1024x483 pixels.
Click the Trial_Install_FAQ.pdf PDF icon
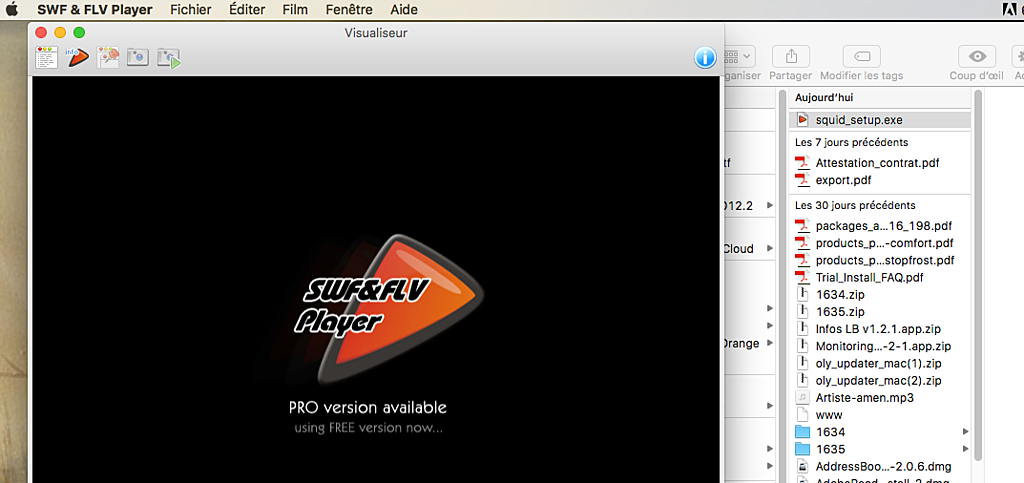click(x=802, y=277)
